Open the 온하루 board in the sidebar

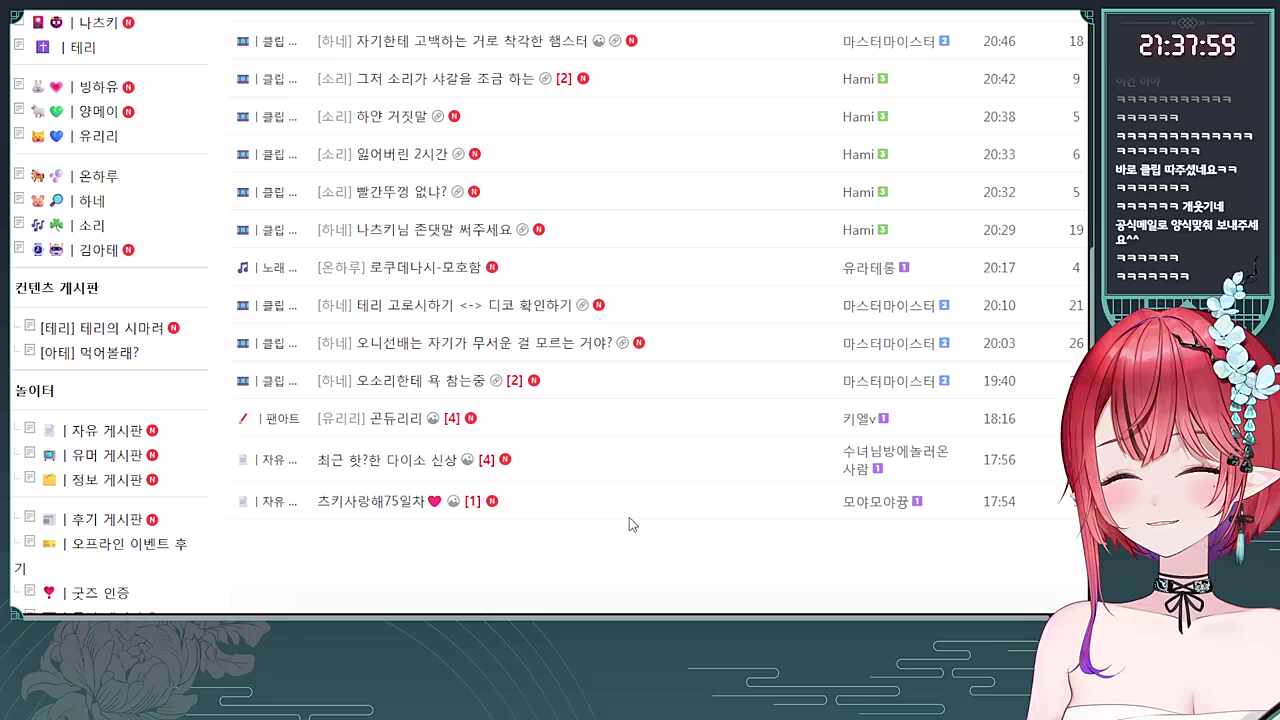tap(98, 176)
